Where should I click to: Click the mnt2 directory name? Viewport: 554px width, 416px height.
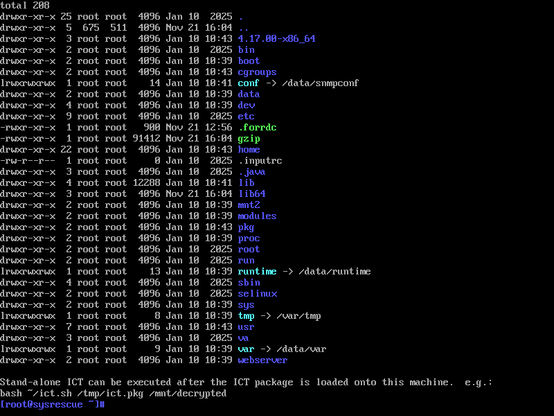point(249,205)
